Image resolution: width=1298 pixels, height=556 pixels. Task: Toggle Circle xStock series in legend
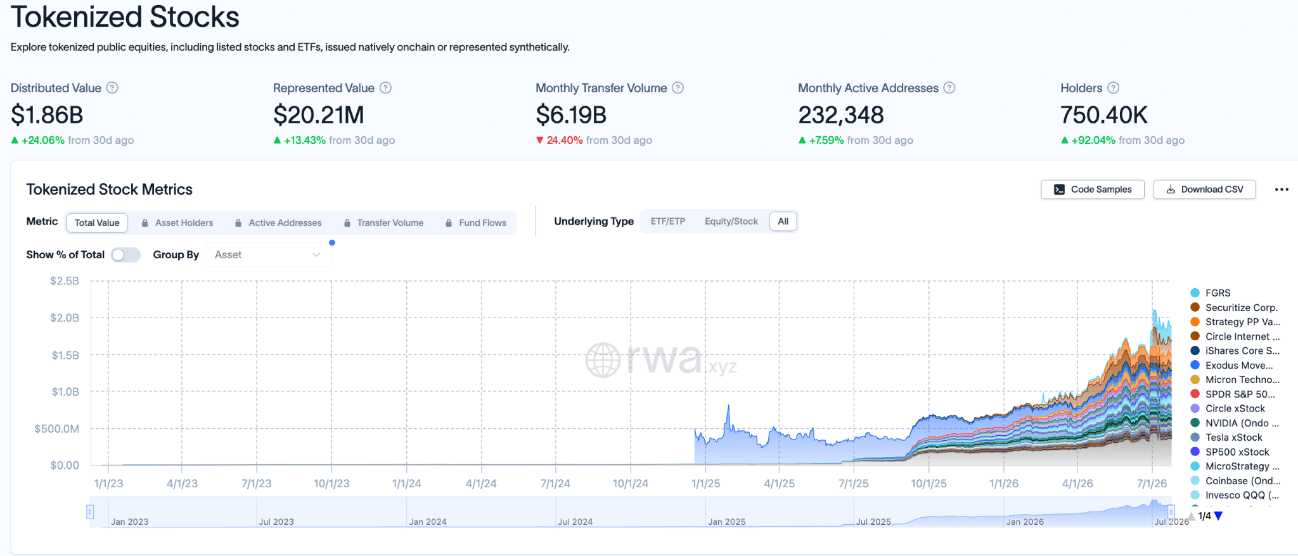pyautogui.click(x=1227, y=409)
